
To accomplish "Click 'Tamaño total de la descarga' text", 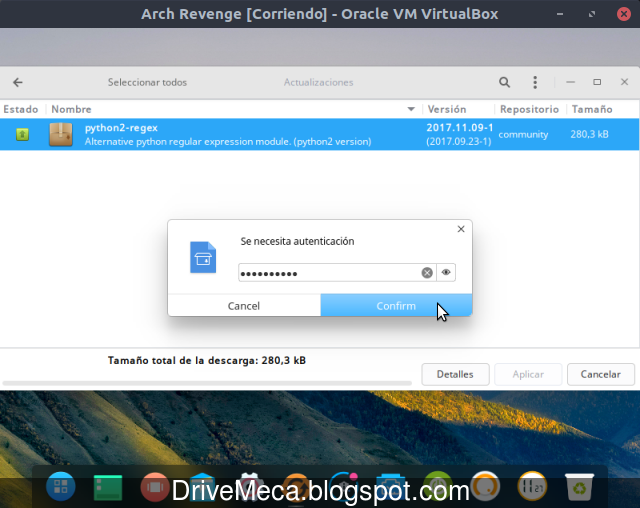I will pos(182,360).
